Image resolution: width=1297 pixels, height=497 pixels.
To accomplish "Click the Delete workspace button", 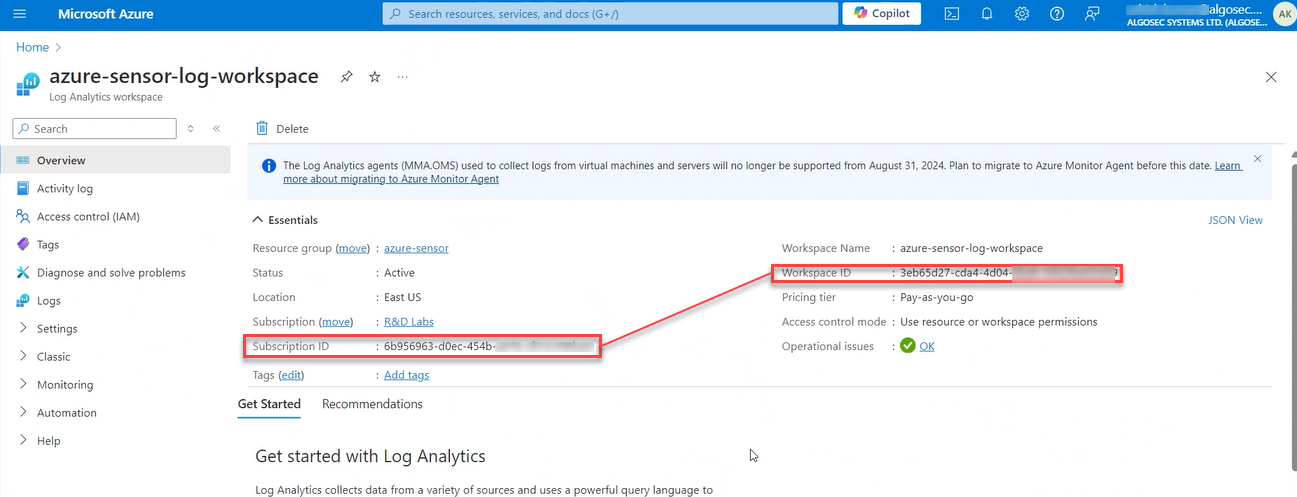I will tap(282, 128).
